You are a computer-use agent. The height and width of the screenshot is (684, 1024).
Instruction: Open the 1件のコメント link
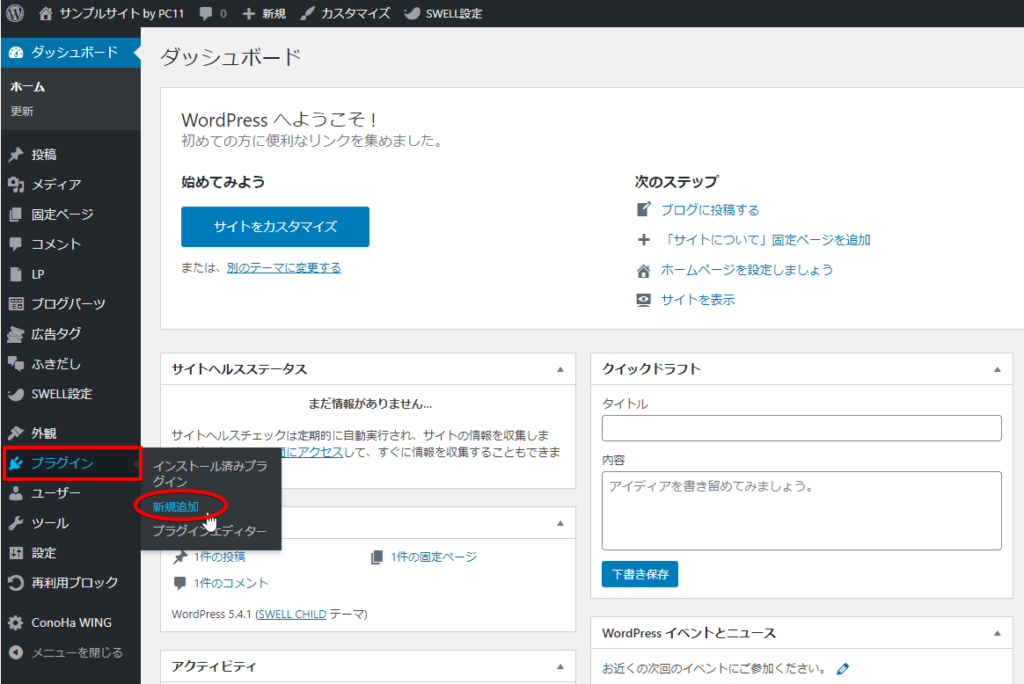pos(231,583)
